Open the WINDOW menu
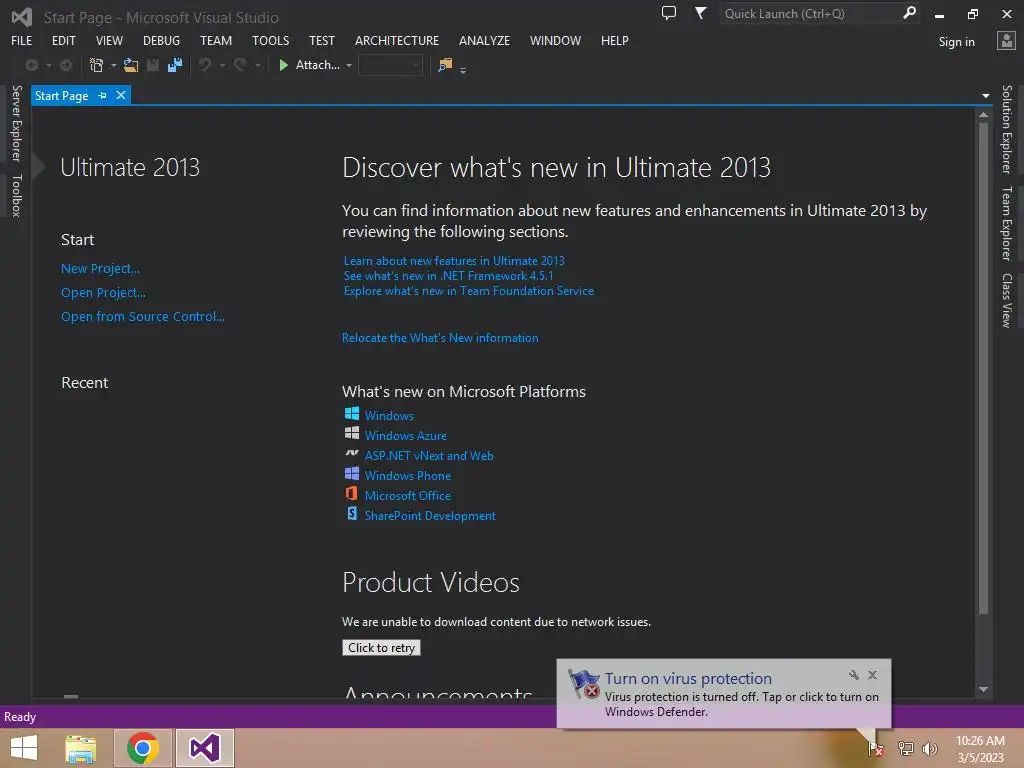 (555, 40)
